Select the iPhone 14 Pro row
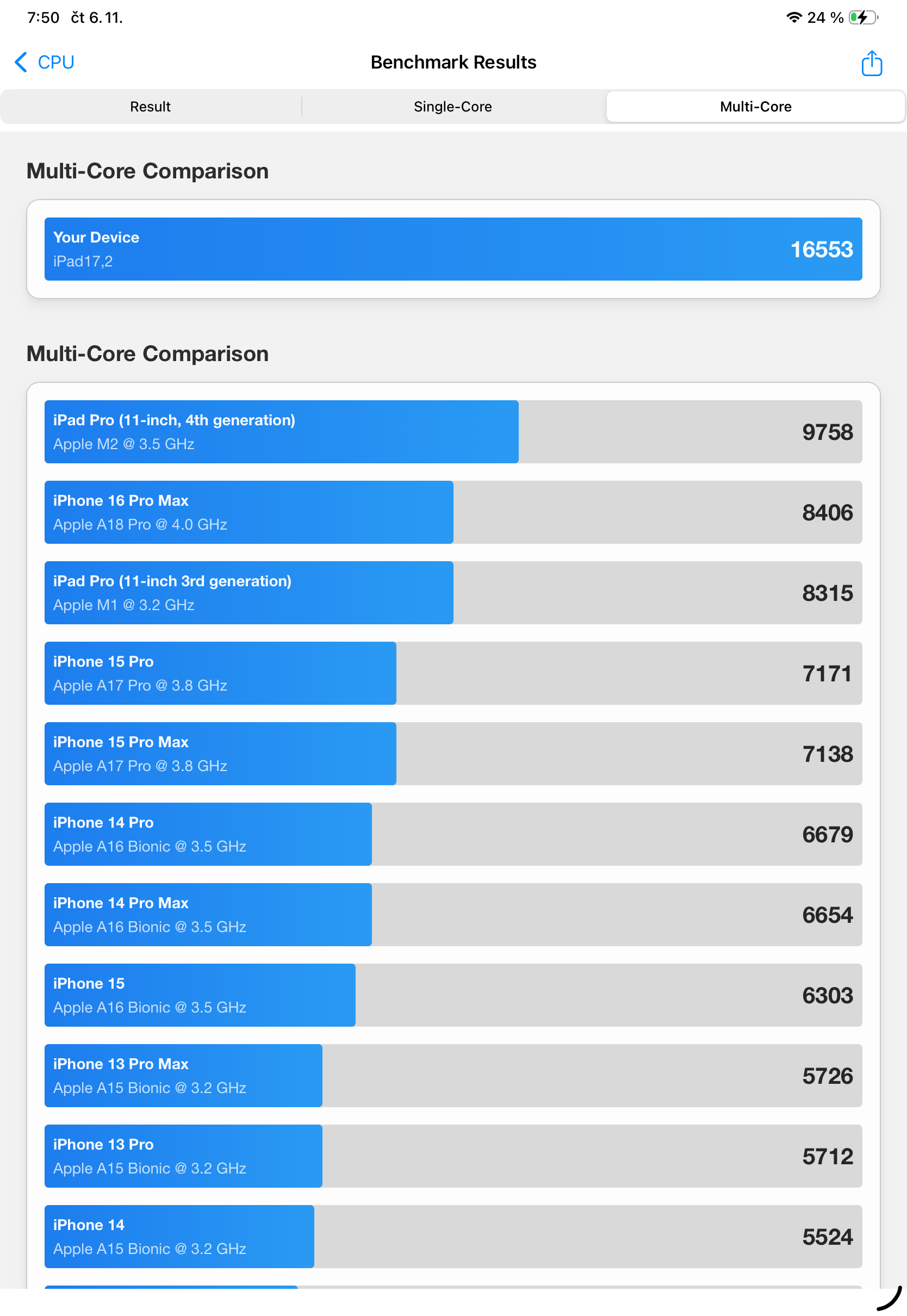907x1316 pixels. [453, 834]
